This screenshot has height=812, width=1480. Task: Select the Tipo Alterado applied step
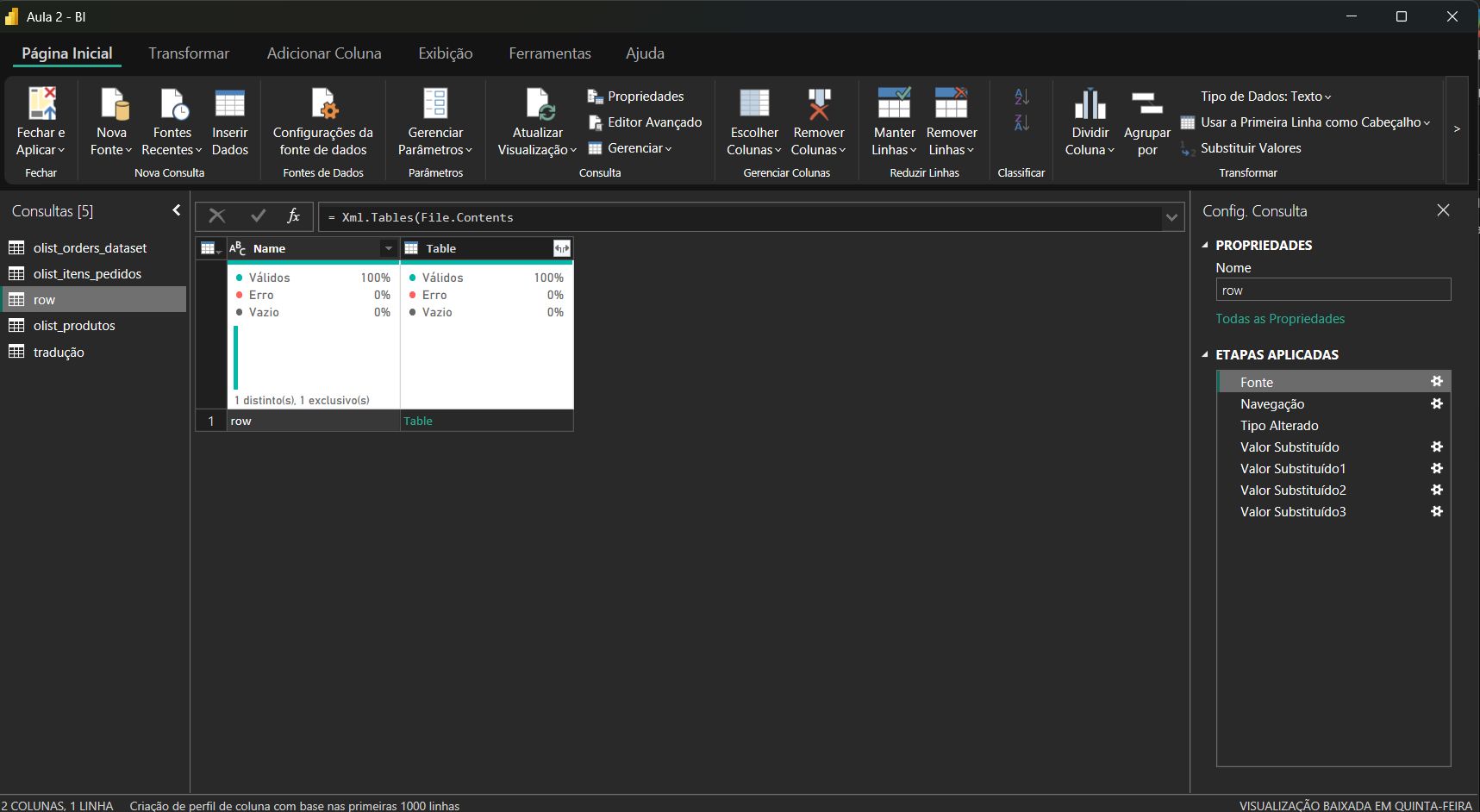click(x=1333, y=426)
